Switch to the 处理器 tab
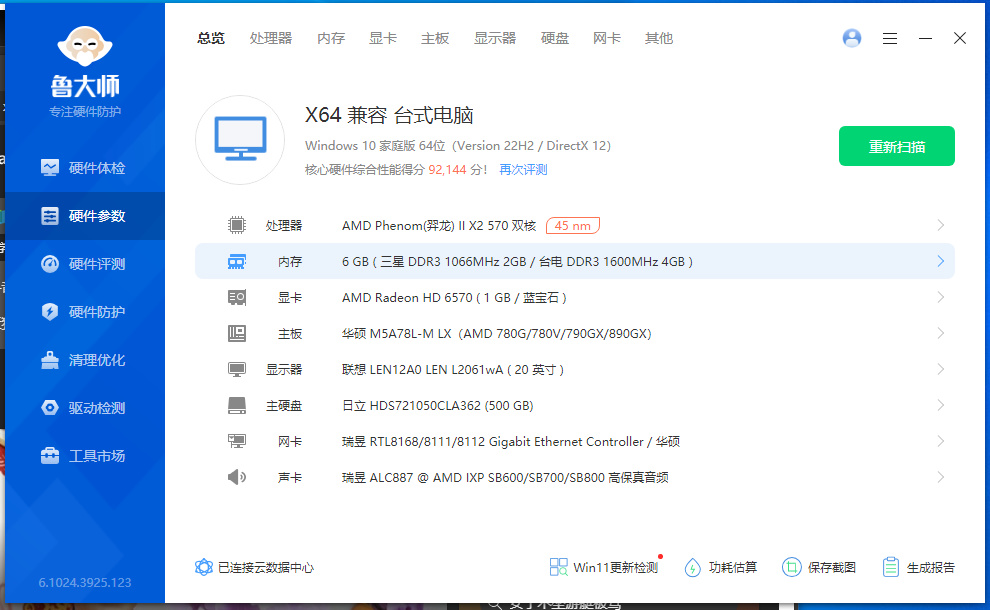 coord(271,39)
